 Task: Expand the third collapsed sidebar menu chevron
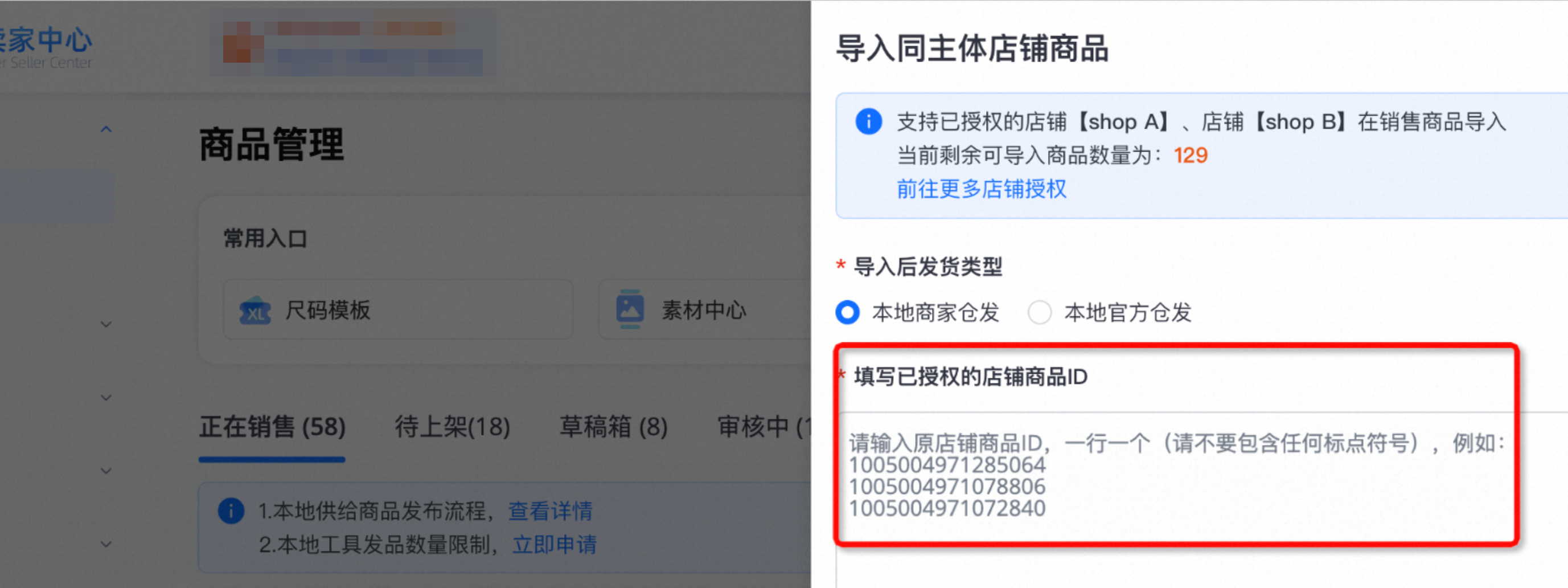coord(106,471)
